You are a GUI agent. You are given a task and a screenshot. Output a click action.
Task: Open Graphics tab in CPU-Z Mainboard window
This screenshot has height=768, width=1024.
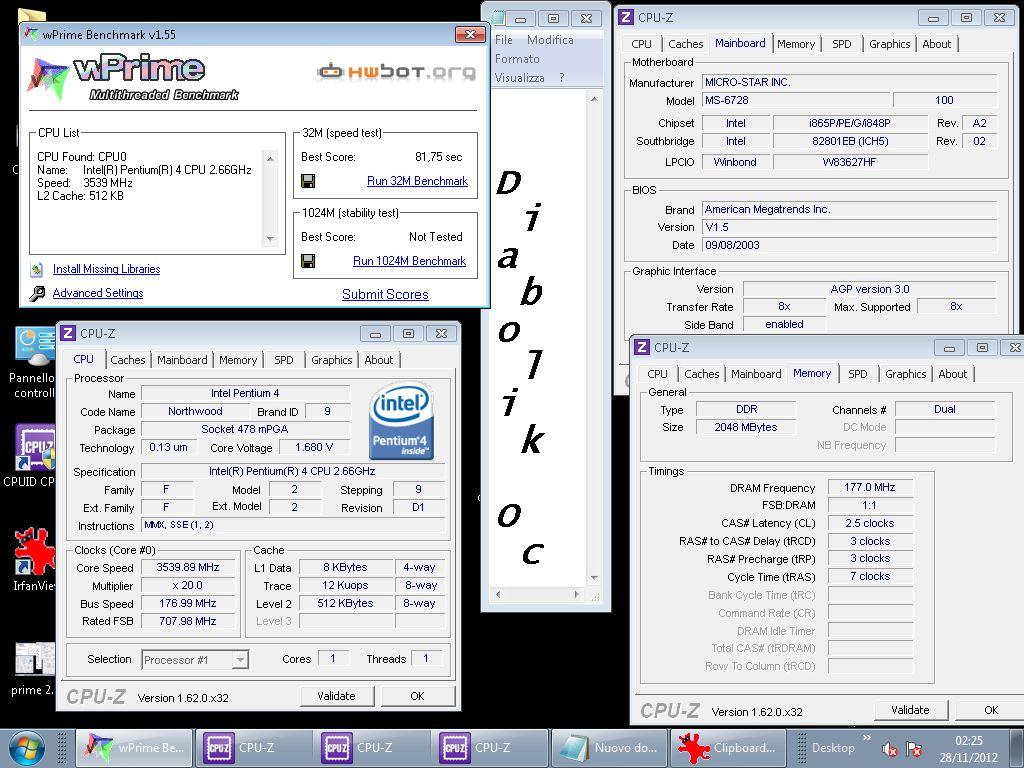coord(889,44)
